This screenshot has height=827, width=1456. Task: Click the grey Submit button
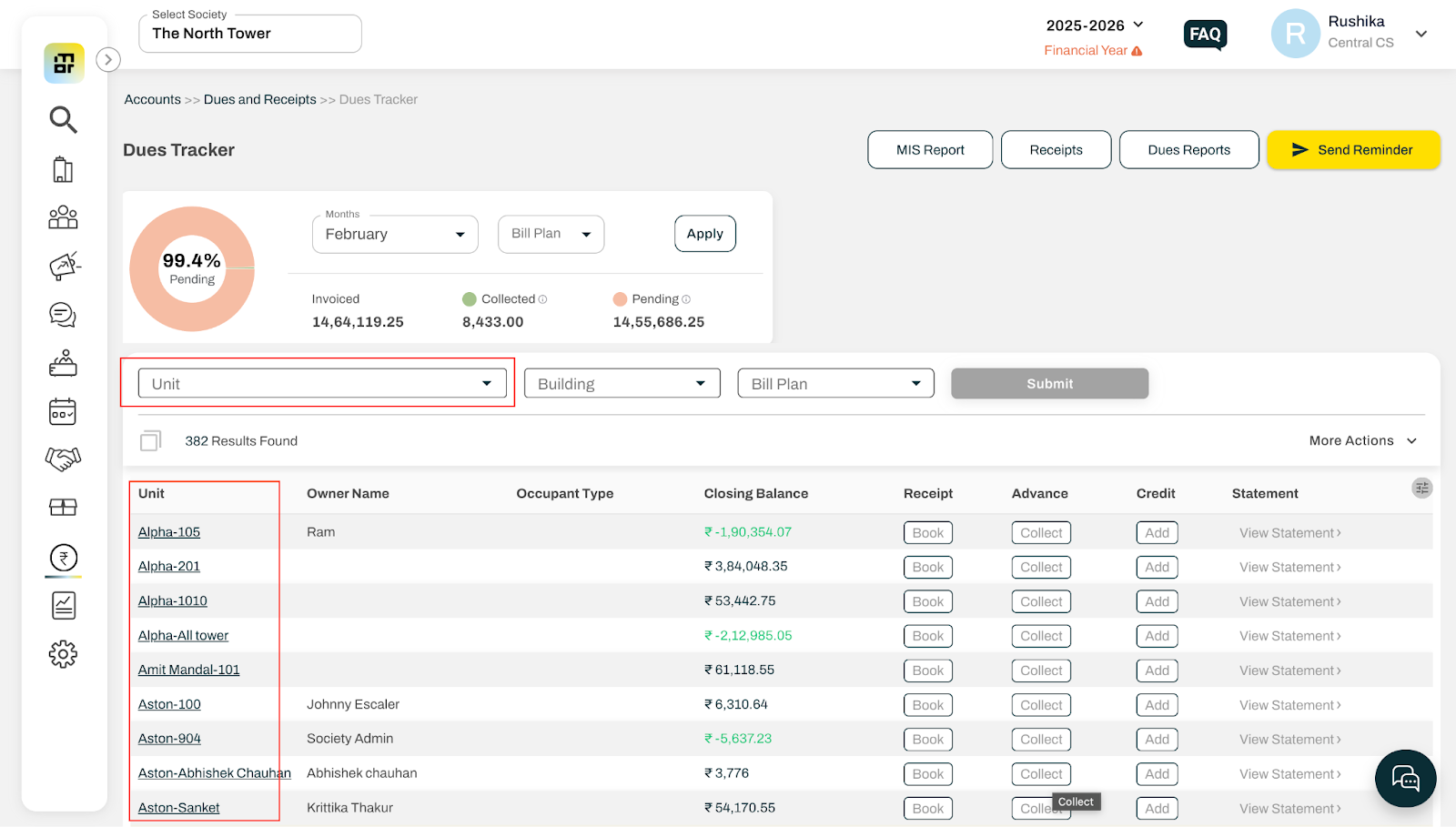click(1050, 384)
